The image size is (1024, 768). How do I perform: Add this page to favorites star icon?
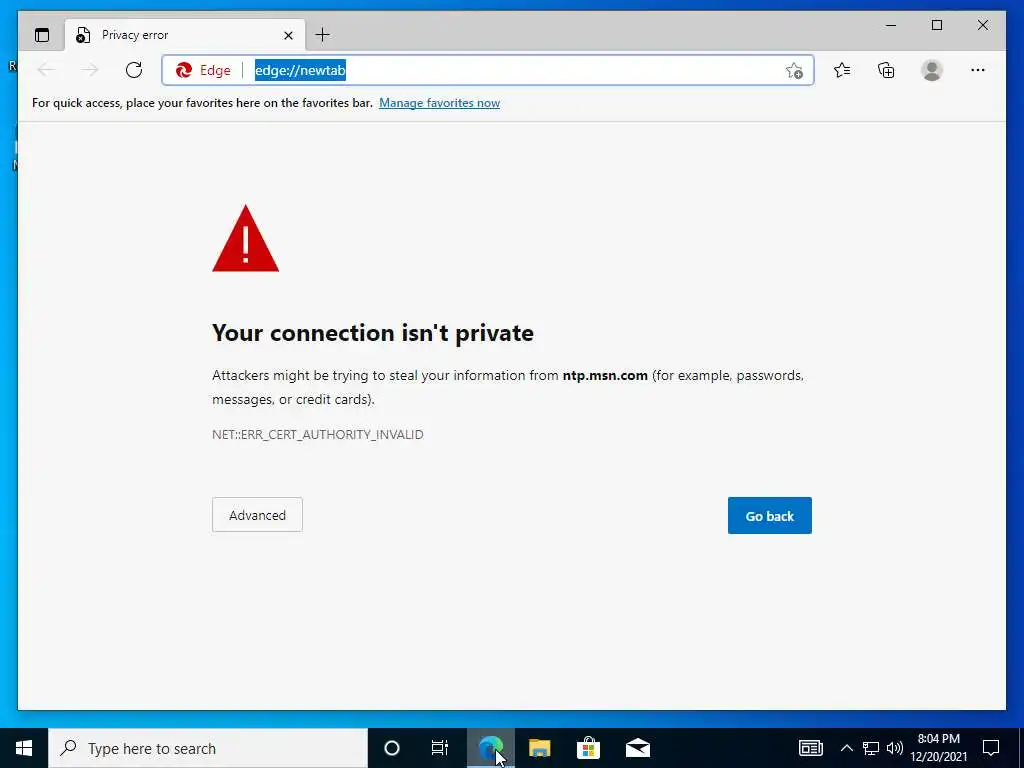pyautogui.click(x=794, y=71)
